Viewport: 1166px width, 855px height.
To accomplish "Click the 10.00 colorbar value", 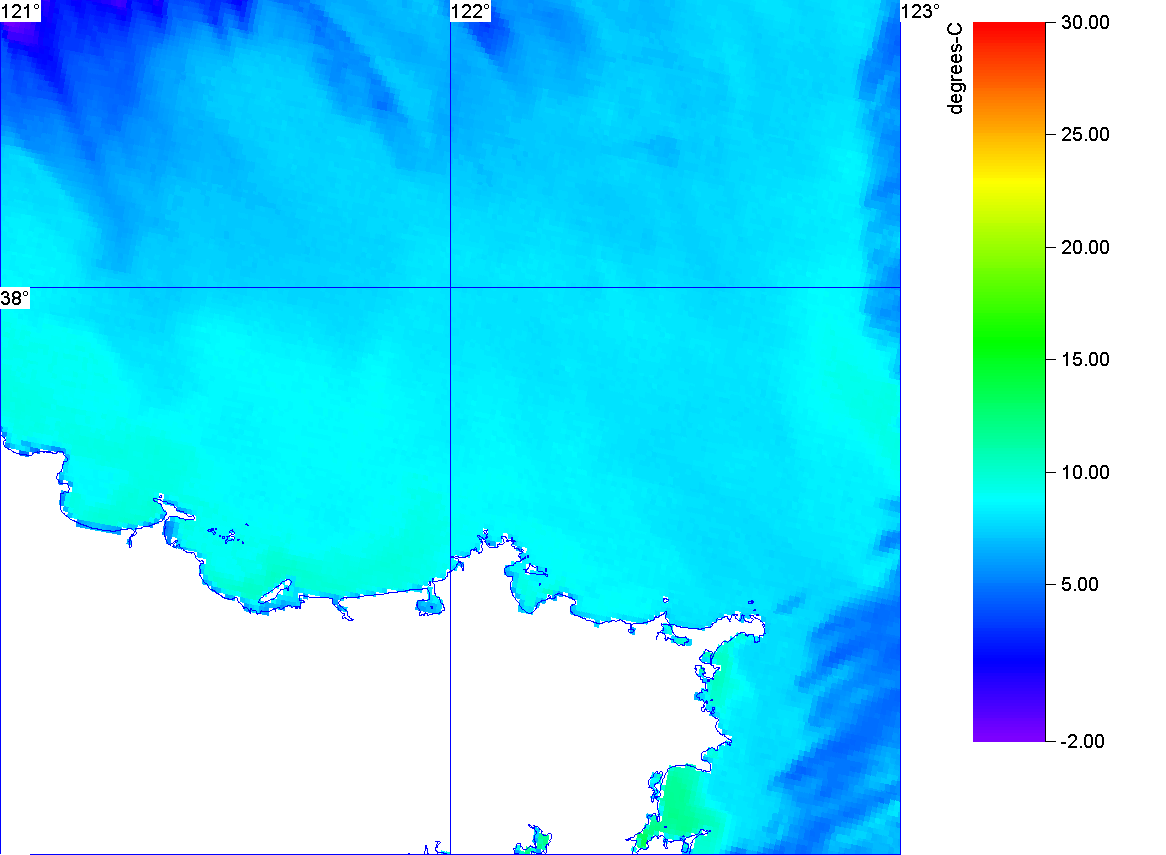I will pos(1085,472).
